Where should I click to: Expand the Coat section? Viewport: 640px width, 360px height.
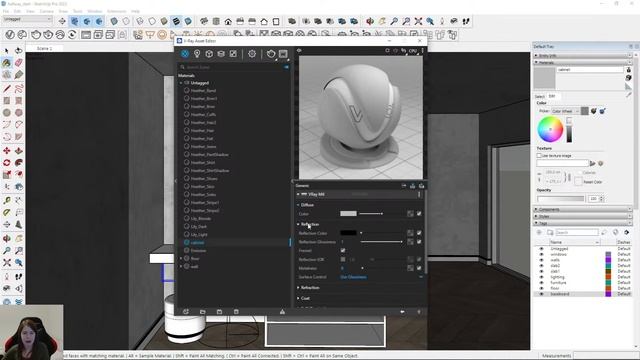298,298
